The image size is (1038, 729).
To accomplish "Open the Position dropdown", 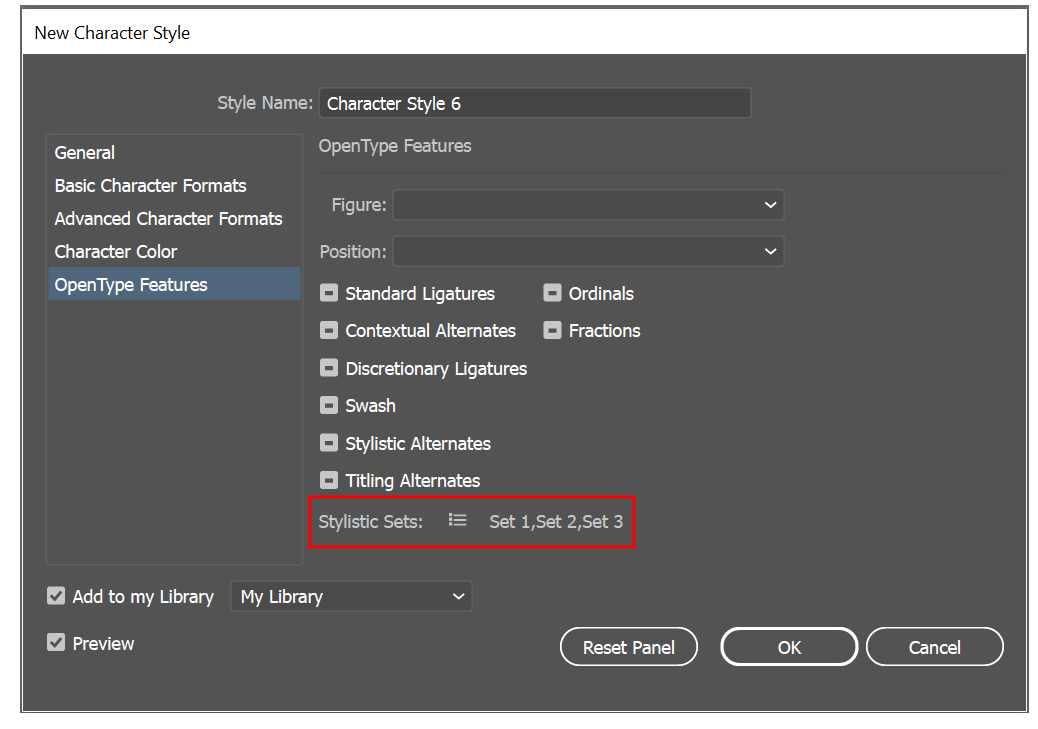I will pyautogui.click(x=588, y=251).
